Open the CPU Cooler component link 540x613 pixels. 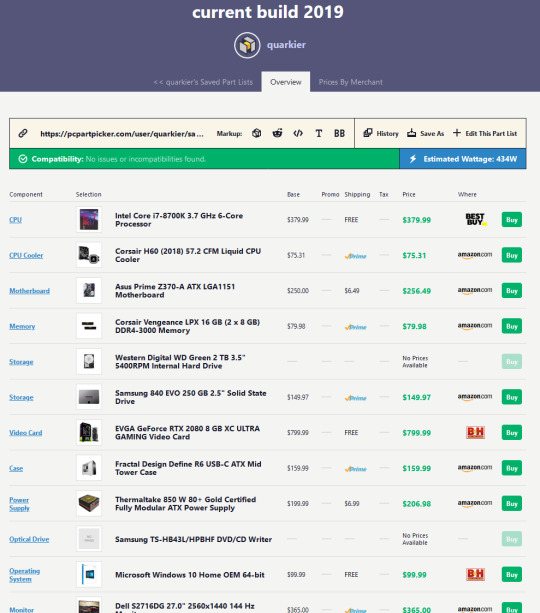[26, 255]
